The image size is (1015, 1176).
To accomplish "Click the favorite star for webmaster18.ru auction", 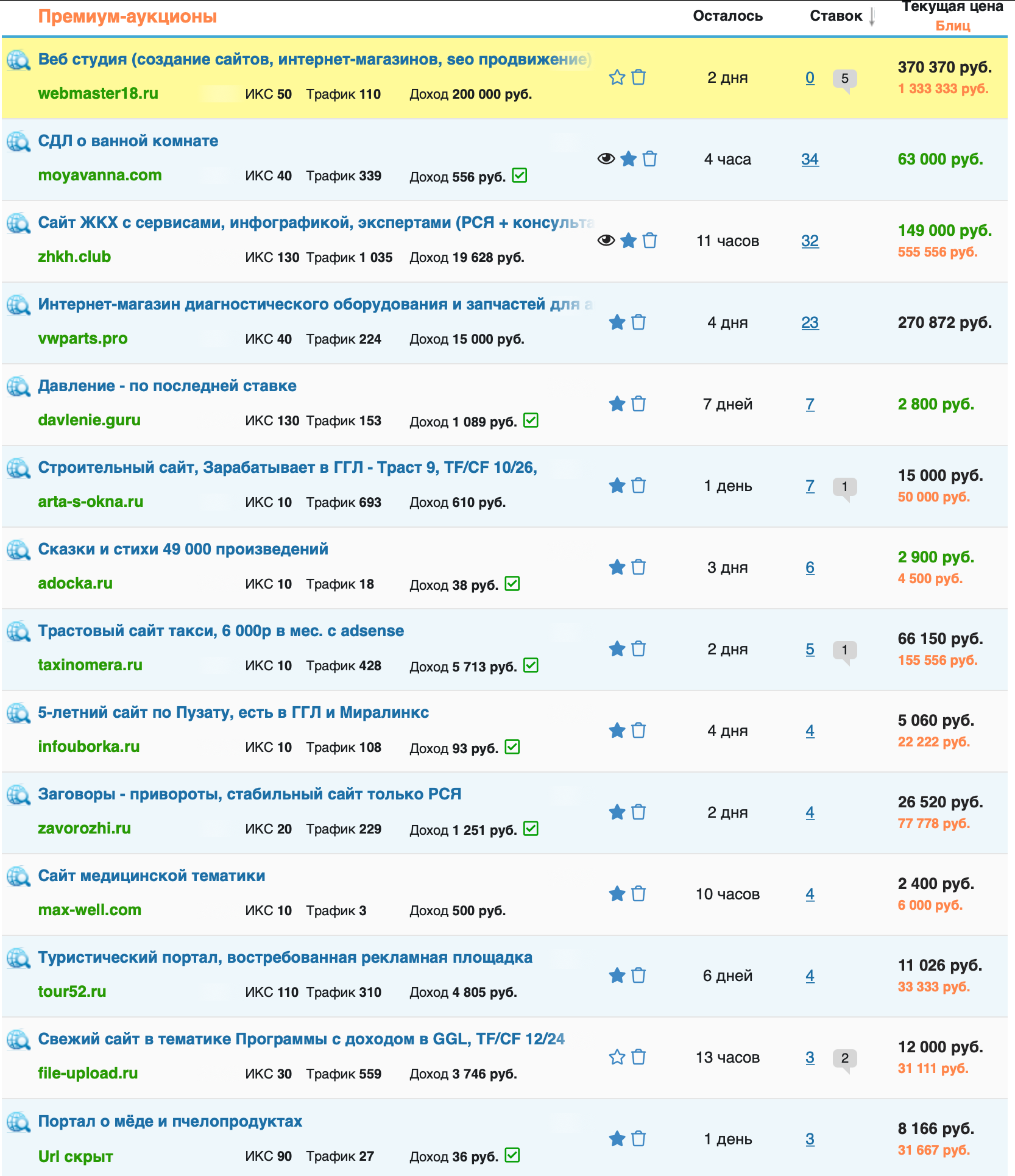I will pyautogui.click(x=617, y=77).
